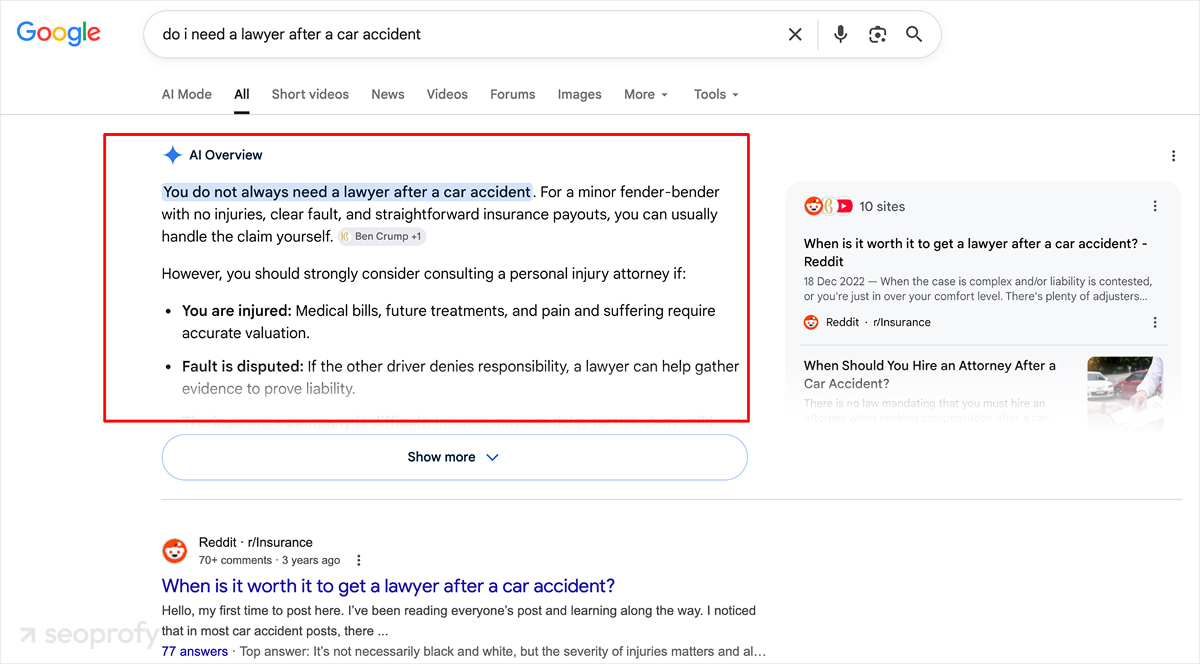The image size is (1200, 664).
Task: Click the 70+ comments text
Action: 235,560
